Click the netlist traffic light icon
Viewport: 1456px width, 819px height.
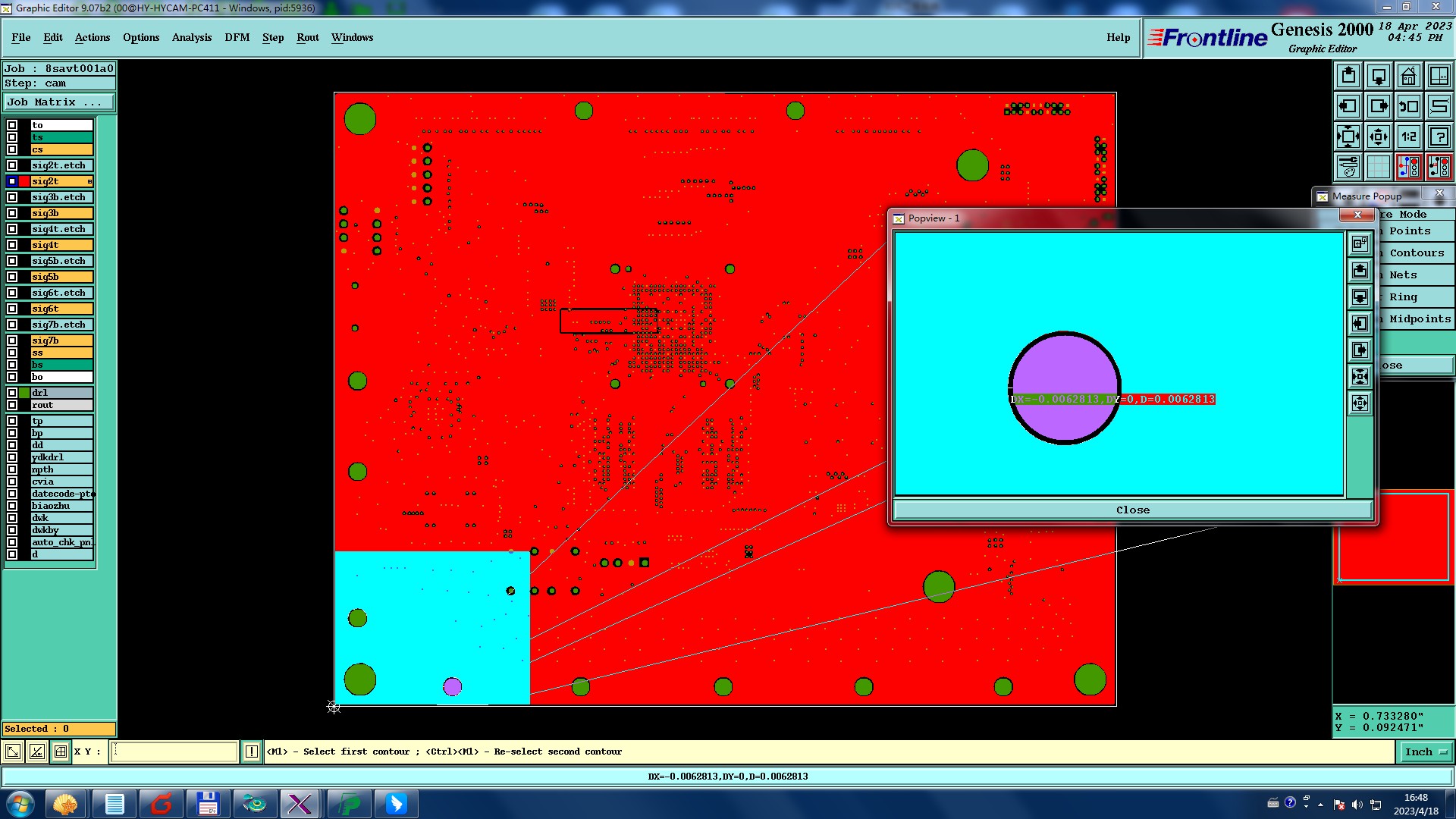1408,167
